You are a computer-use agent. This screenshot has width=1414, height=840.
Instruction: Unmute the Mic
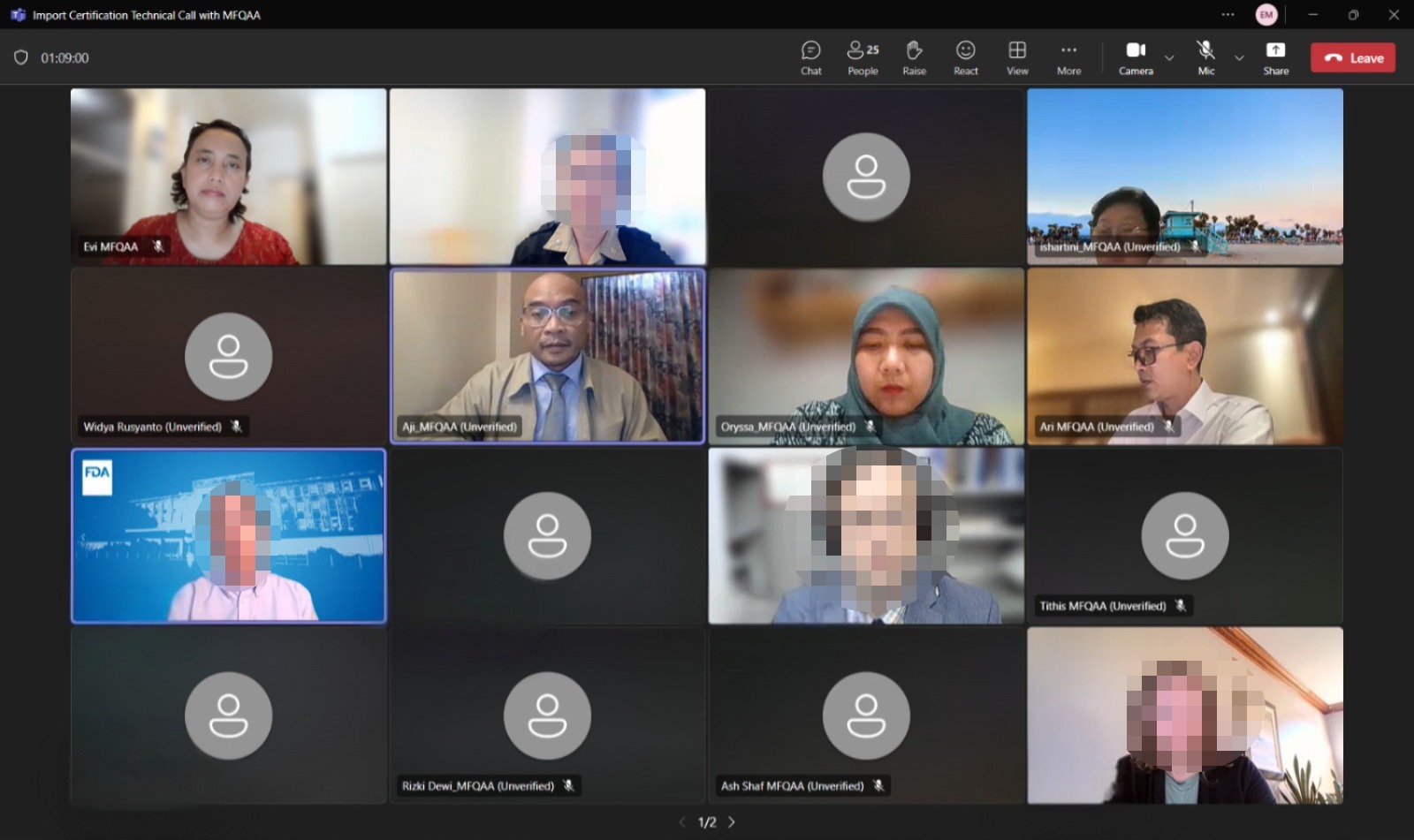click(1205, 58)
